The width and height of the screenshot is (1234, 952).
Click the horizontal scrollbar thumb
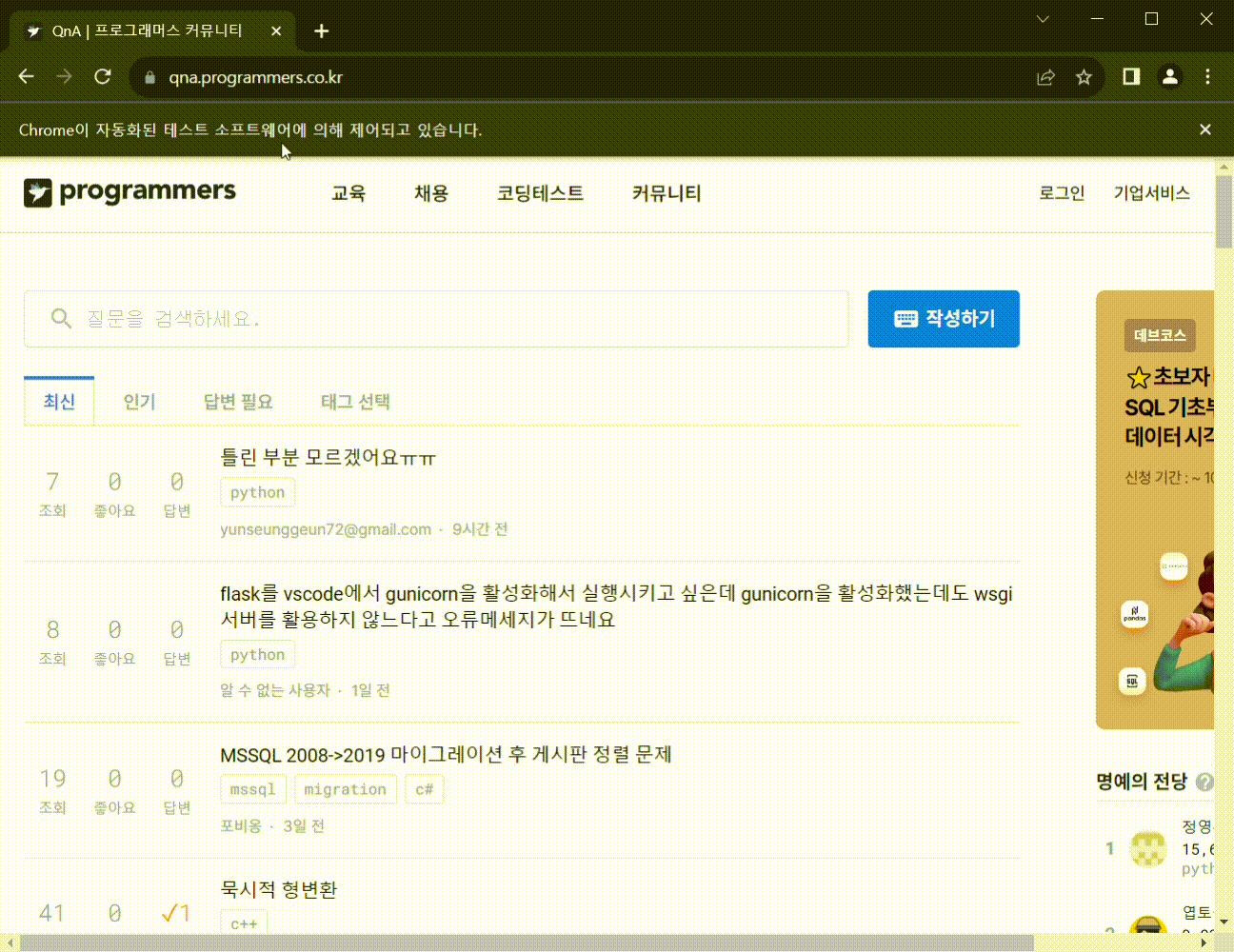click(526, 943)
